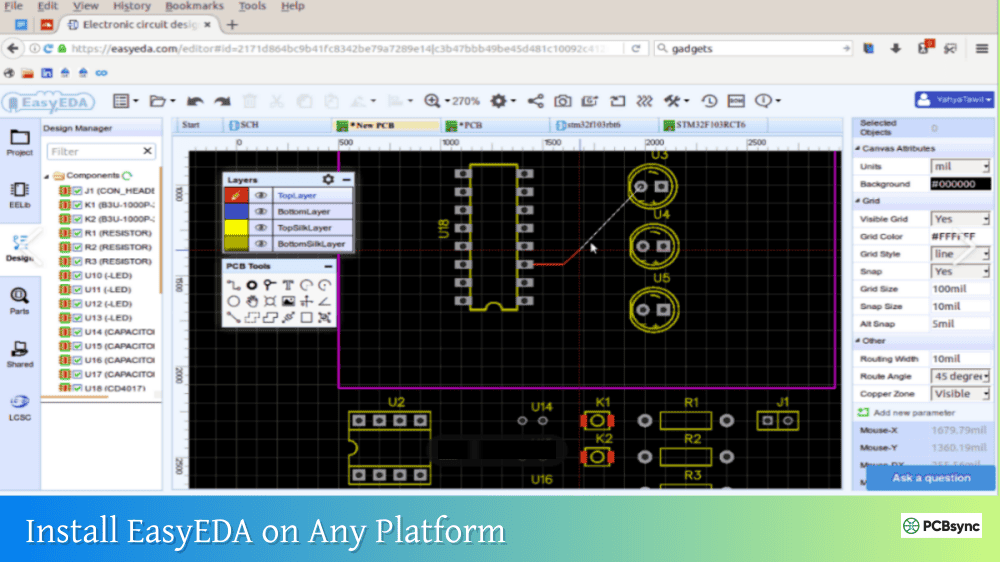Click the Undo arrow in the toolbar

tap(195, 101)
